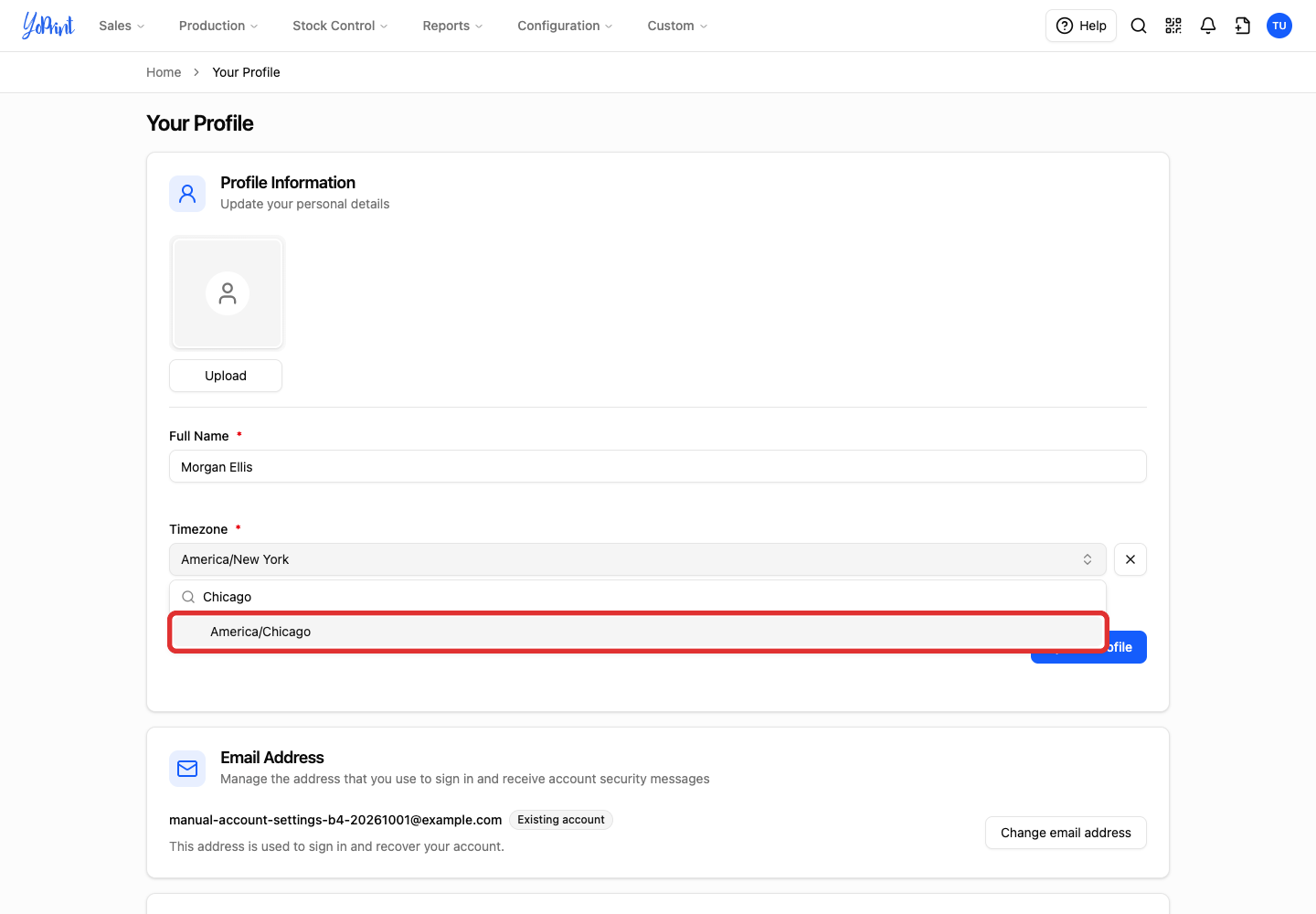
Task: Open the Timezone dropdown showing America/New York
Action: 637,559
